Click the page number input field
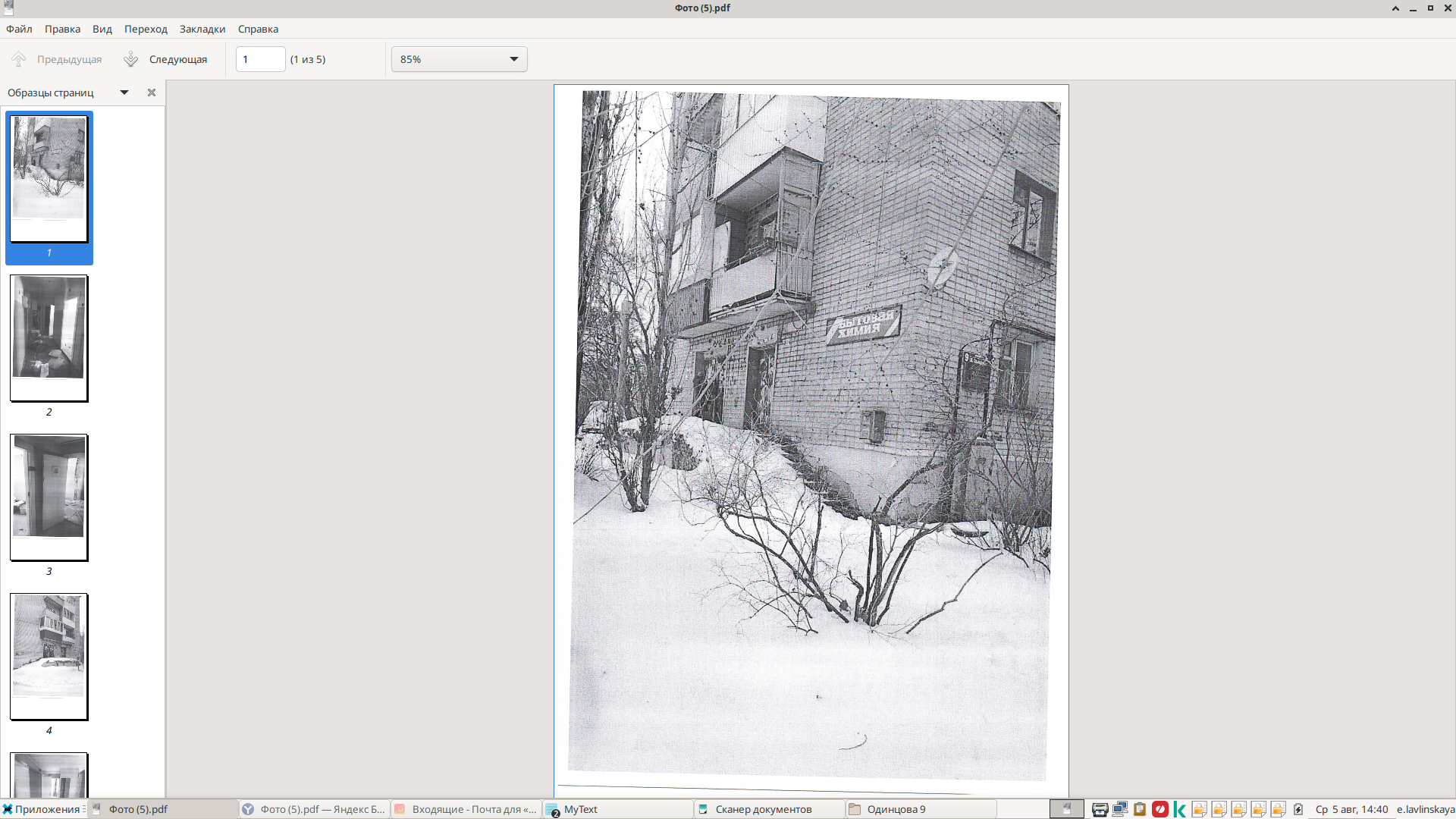Image resolution: width=1456 pixels, height=819 pixels. (x=261, y=59)
